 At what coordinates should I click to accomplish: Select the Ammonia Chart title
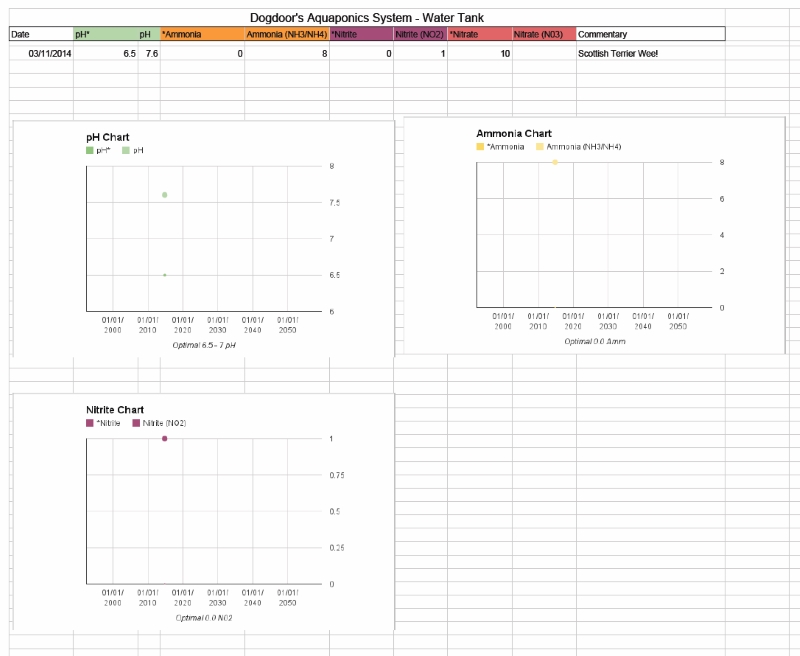tap(514, 133)
